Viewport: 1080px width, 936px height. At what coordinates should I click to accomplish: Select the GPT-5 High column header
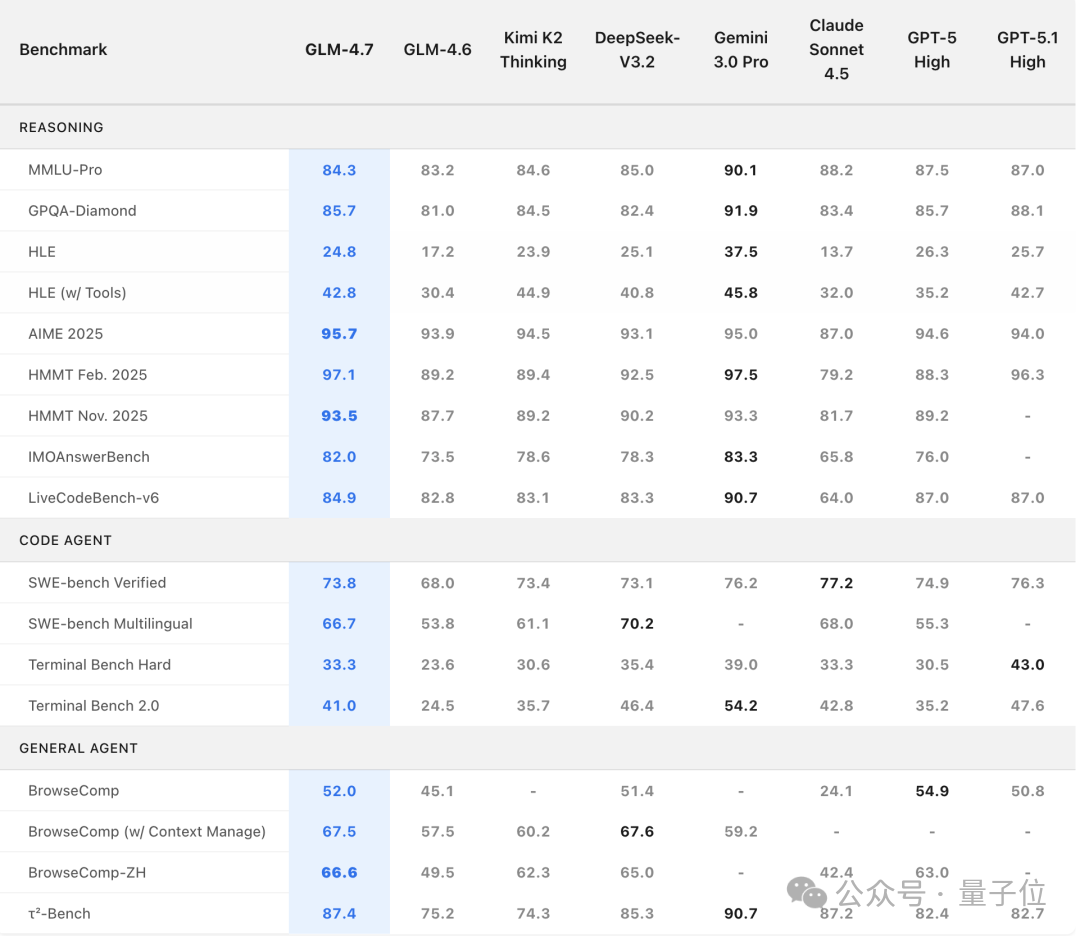point(932,50)
